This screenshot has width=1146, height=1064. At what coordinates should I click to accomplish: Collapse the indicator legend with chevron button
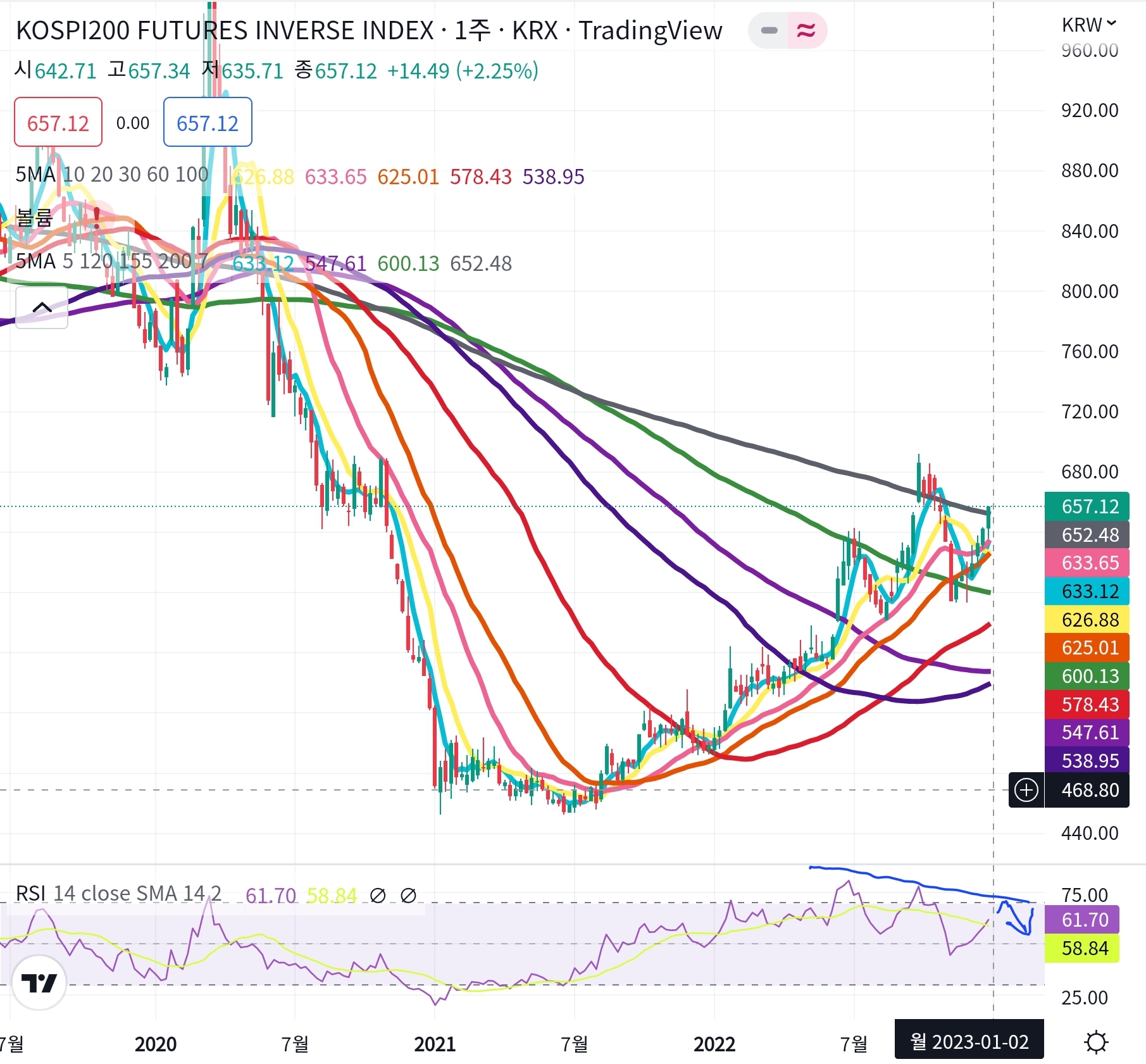coord(42,308)
